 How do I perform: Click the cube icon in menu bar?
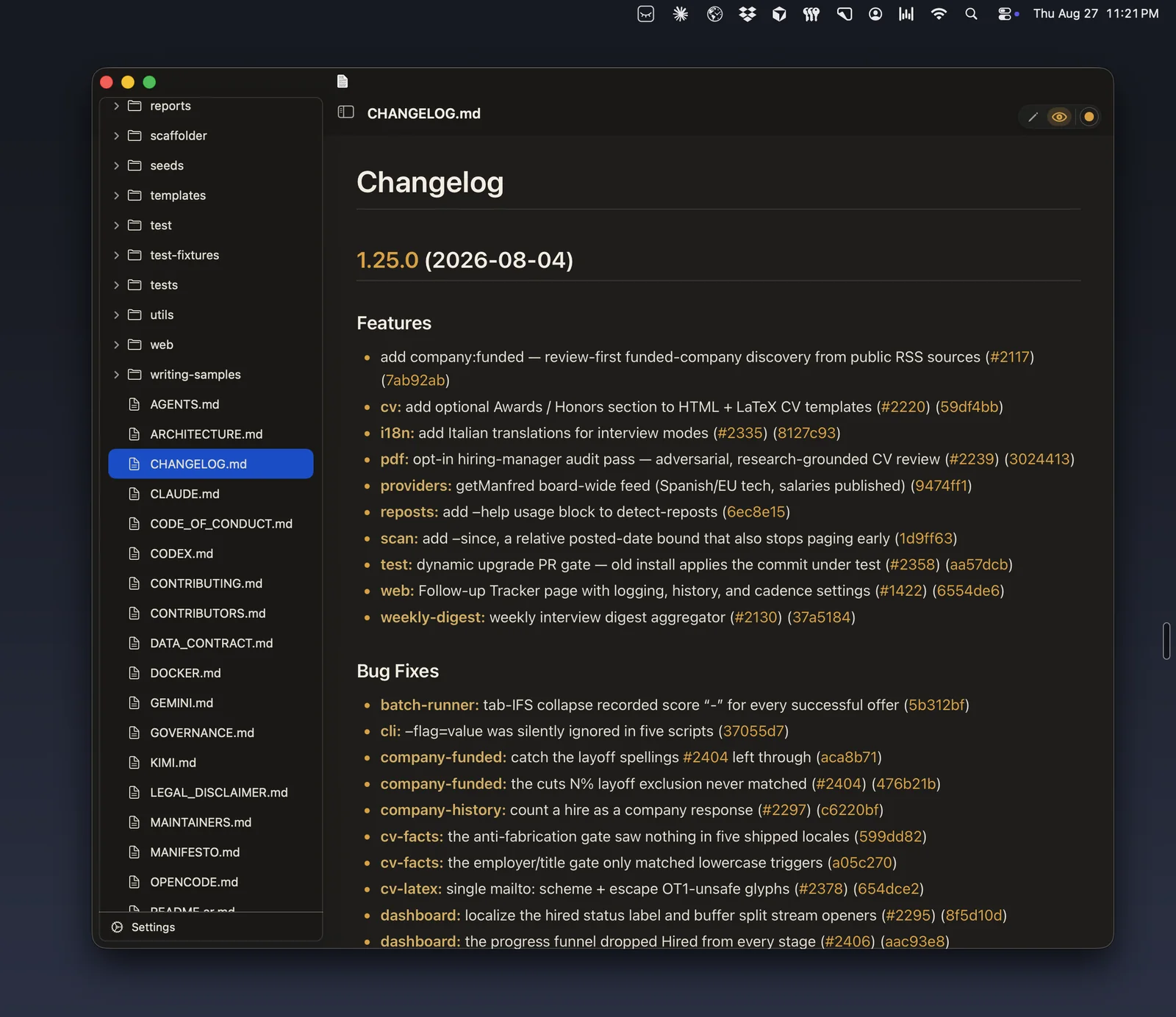(x=779, y=14)
